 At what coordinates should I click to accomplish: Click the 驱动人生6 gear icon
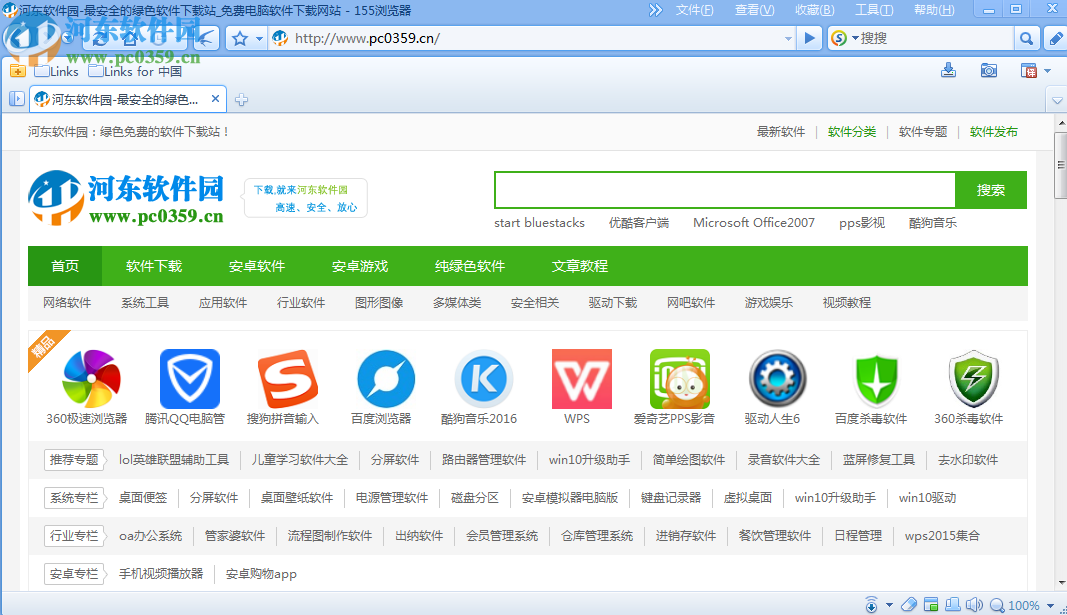point(778,379)
